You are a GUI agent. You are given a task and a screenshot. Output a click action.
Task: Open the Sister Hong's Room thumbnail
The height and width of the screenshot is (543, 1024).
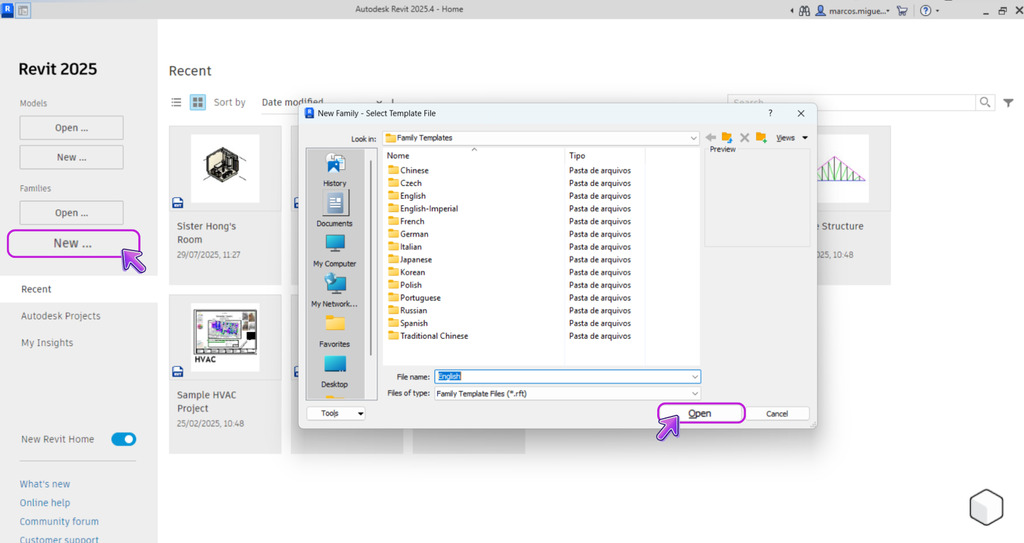pos(225,169)
